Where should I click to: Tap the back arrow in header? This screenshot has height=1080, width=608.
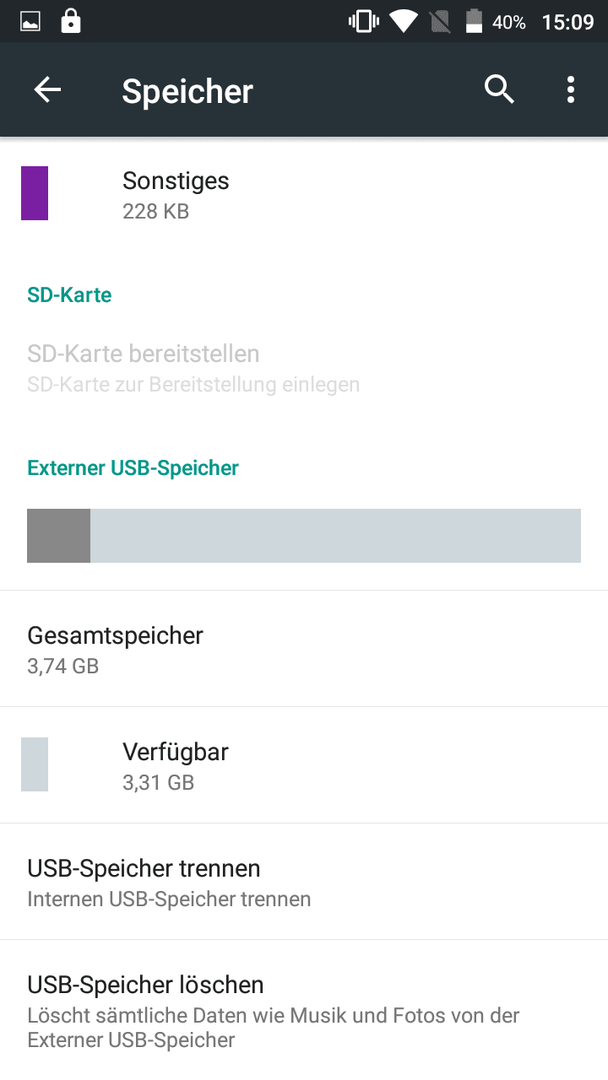pos(48,90)
